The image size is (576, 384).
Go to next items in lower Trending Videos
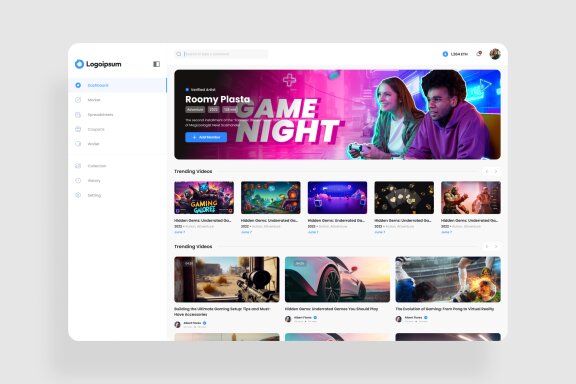[496, 247]
